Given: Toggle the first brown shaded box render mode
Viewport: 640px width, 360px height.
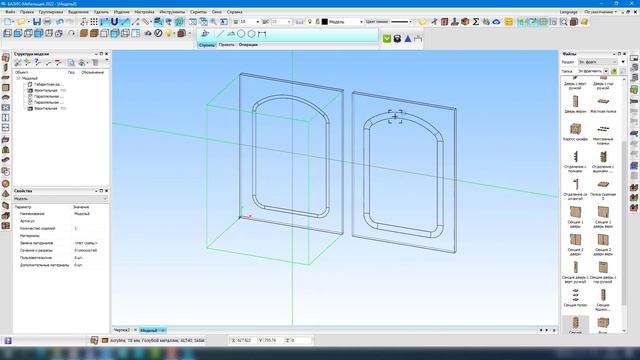Looking at the screenshot, I should [x=84, y=33].
